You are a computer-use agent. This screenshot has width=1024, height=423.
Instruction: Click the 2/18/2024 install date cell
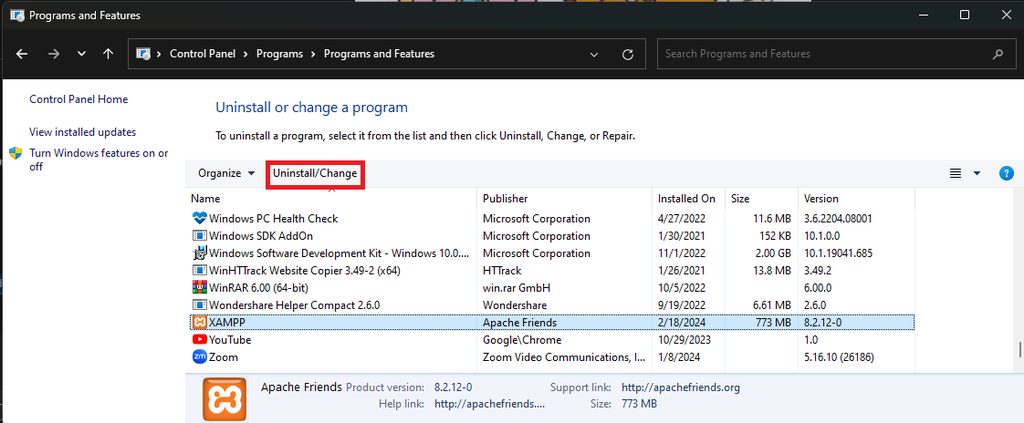(681, 322)
